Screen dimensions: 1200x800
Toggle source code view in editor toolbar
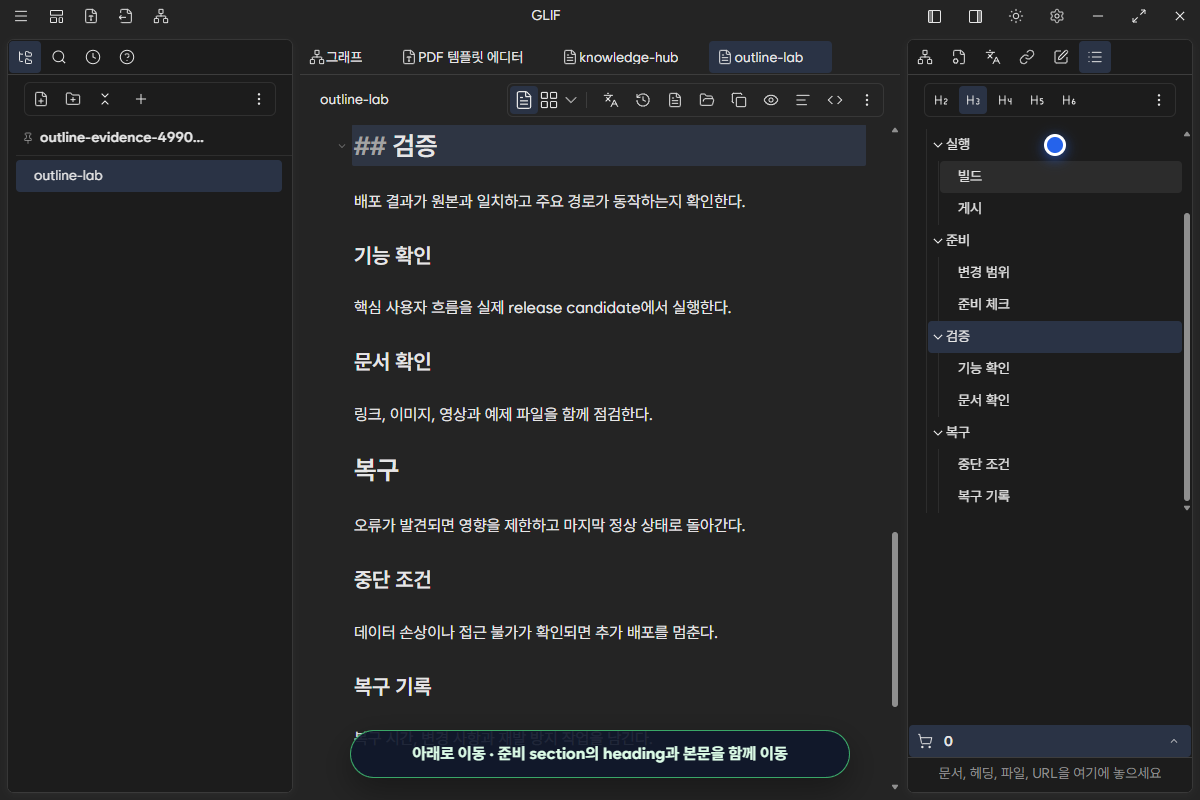835,100
